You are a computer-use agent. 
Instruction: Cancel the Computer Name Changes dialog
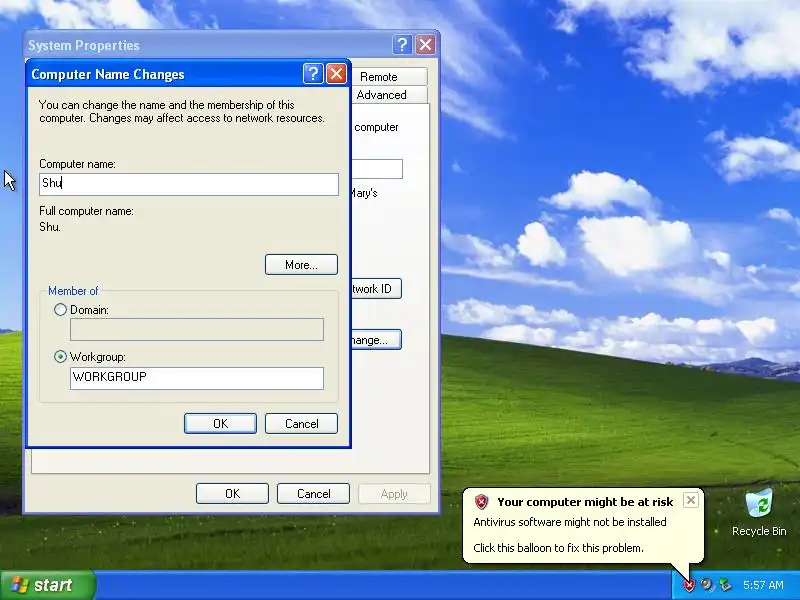coord(302,423)
